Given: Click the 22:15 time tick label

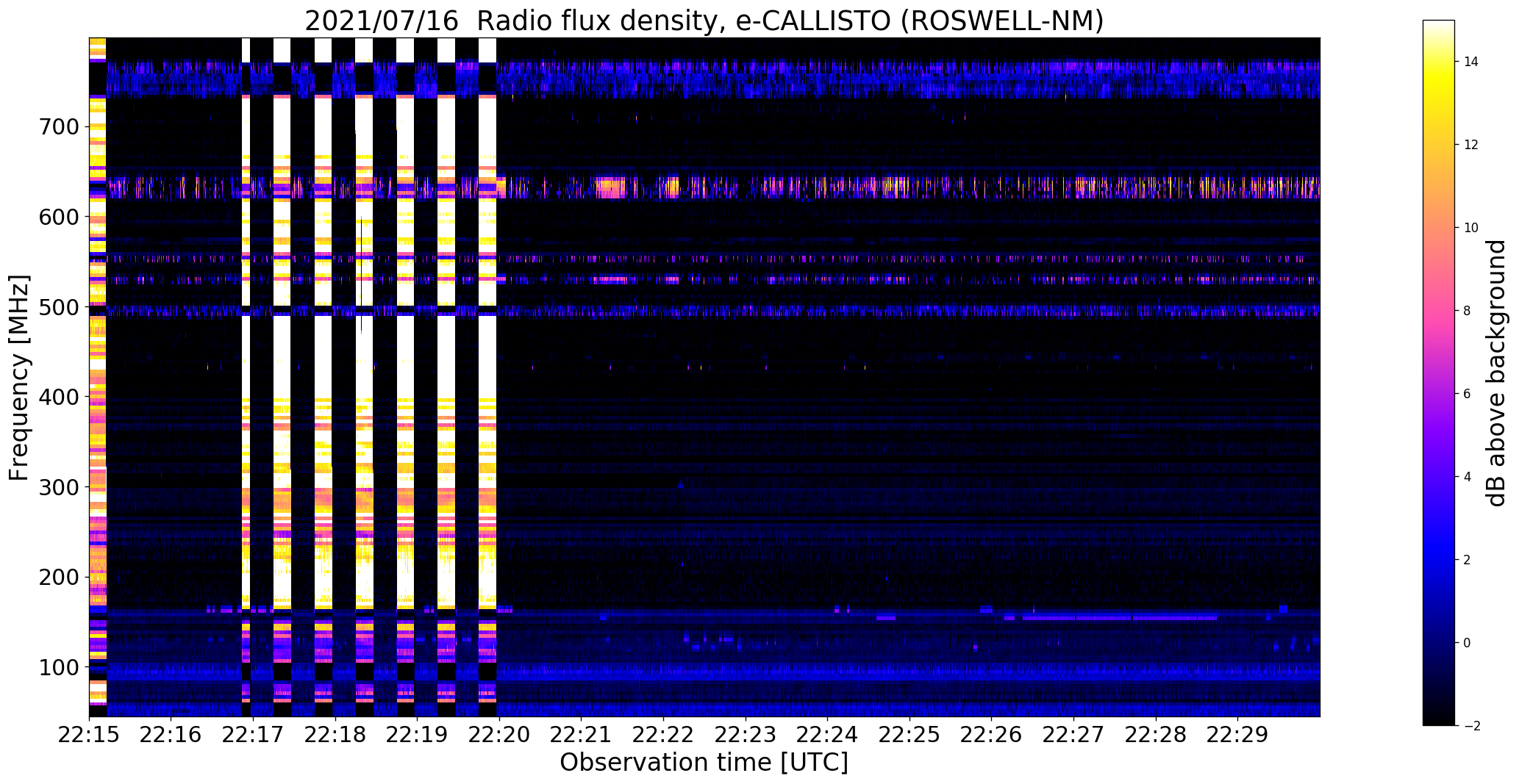Looking at the screenshot, I should click(x=89, y=734).
